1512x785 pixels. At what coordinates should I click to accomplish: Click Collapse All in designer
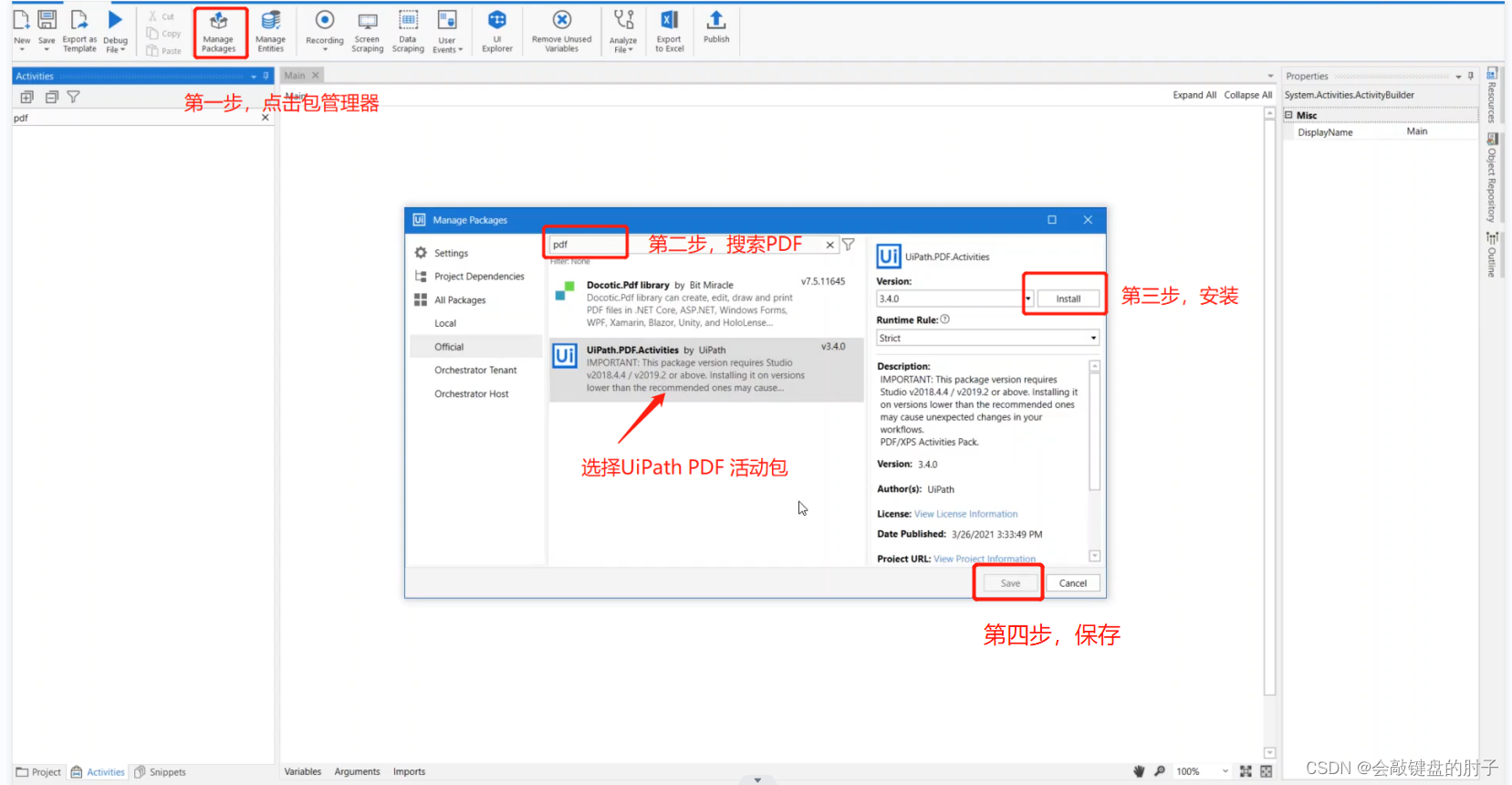point(1247,95)
